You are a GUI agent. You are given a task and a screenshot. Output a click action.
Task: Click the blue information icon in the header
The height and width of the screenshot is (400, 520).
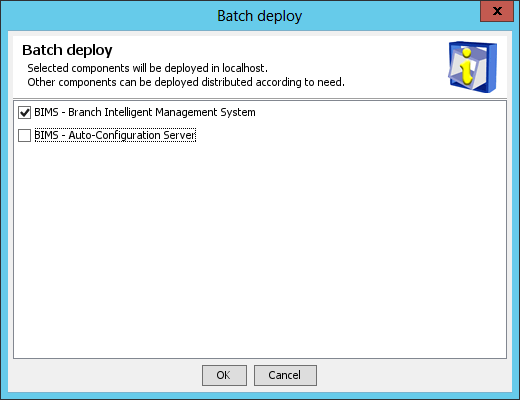click(x=472, y=67)
